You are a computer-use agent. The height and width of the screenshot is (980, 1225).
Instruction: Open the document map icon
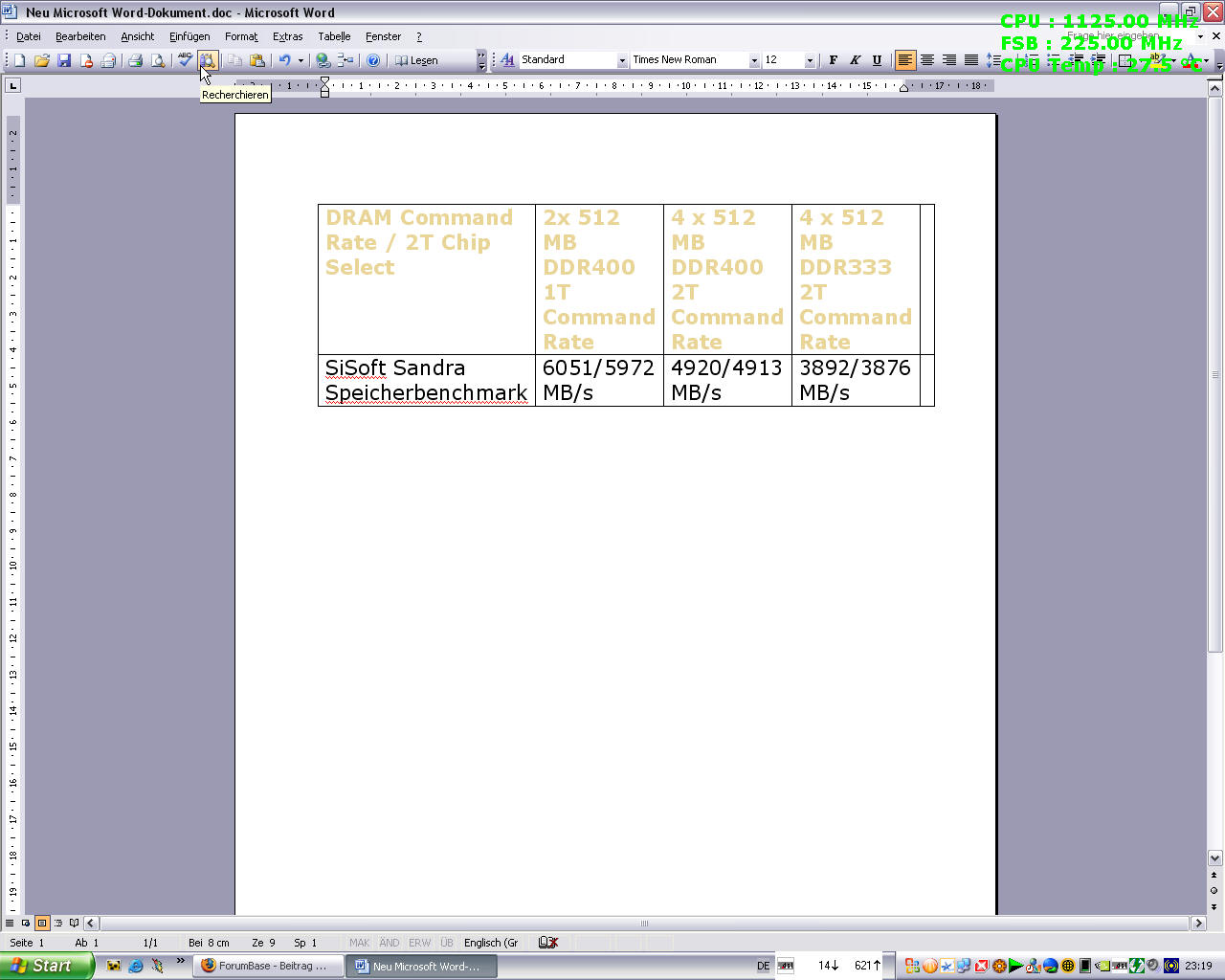pos(345,60)
